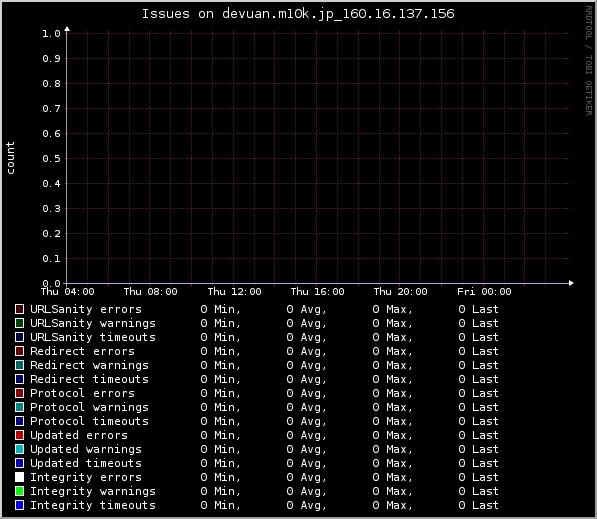Screen dimensions: 597x519
Task: Click the Redirect warnings teal swatch
Action: pyautogui.click(x=19, y=365)
